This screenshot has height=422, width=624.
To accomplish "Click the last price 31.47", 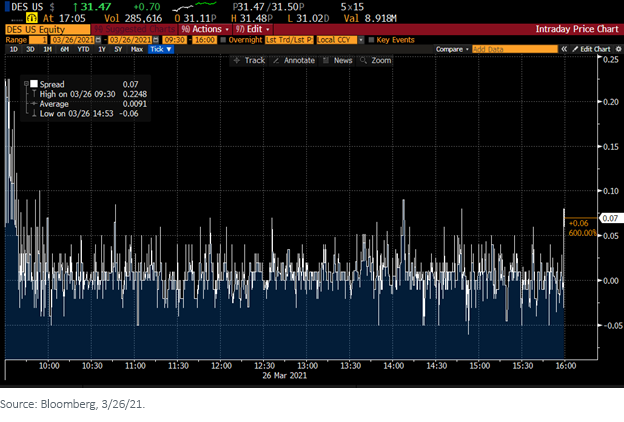I will coord(96,7).
